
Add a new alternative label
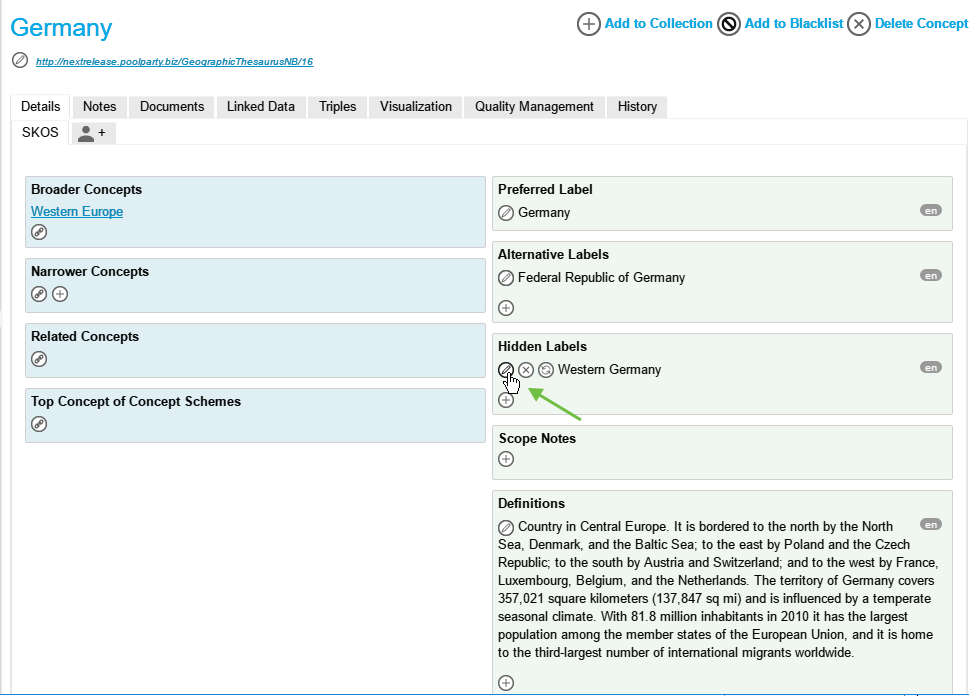[506, 308]
